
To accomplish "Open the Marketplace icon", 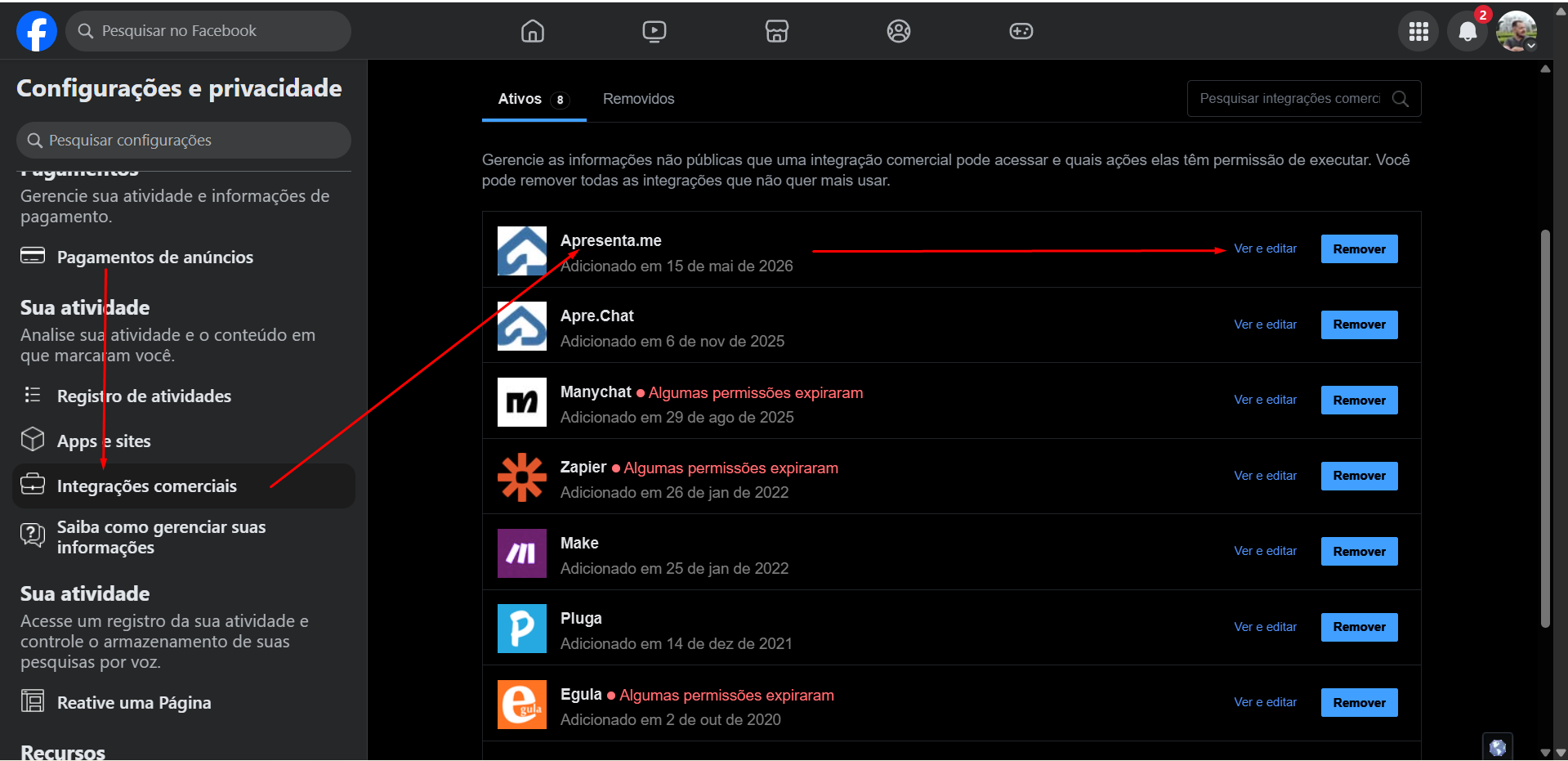I will tap(776, 31).
